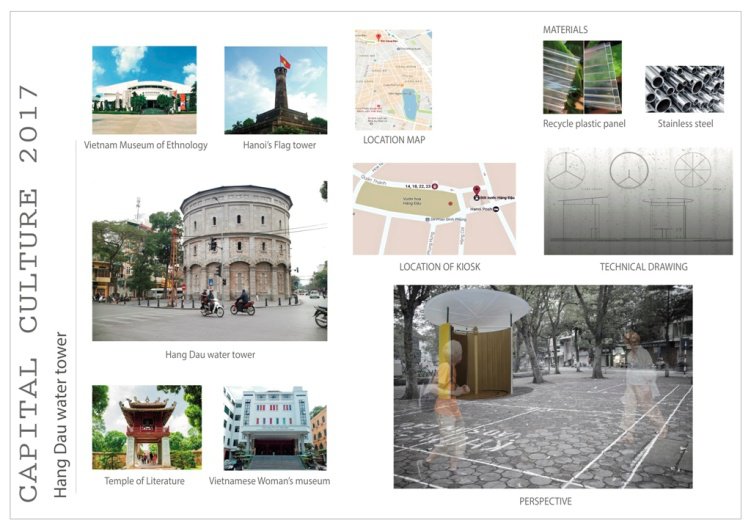Click the vertical 'CAPITAL CULTURE 2017' title
Image resolution: width=751 pixels, height=531 pixels.
click(29, 293)
